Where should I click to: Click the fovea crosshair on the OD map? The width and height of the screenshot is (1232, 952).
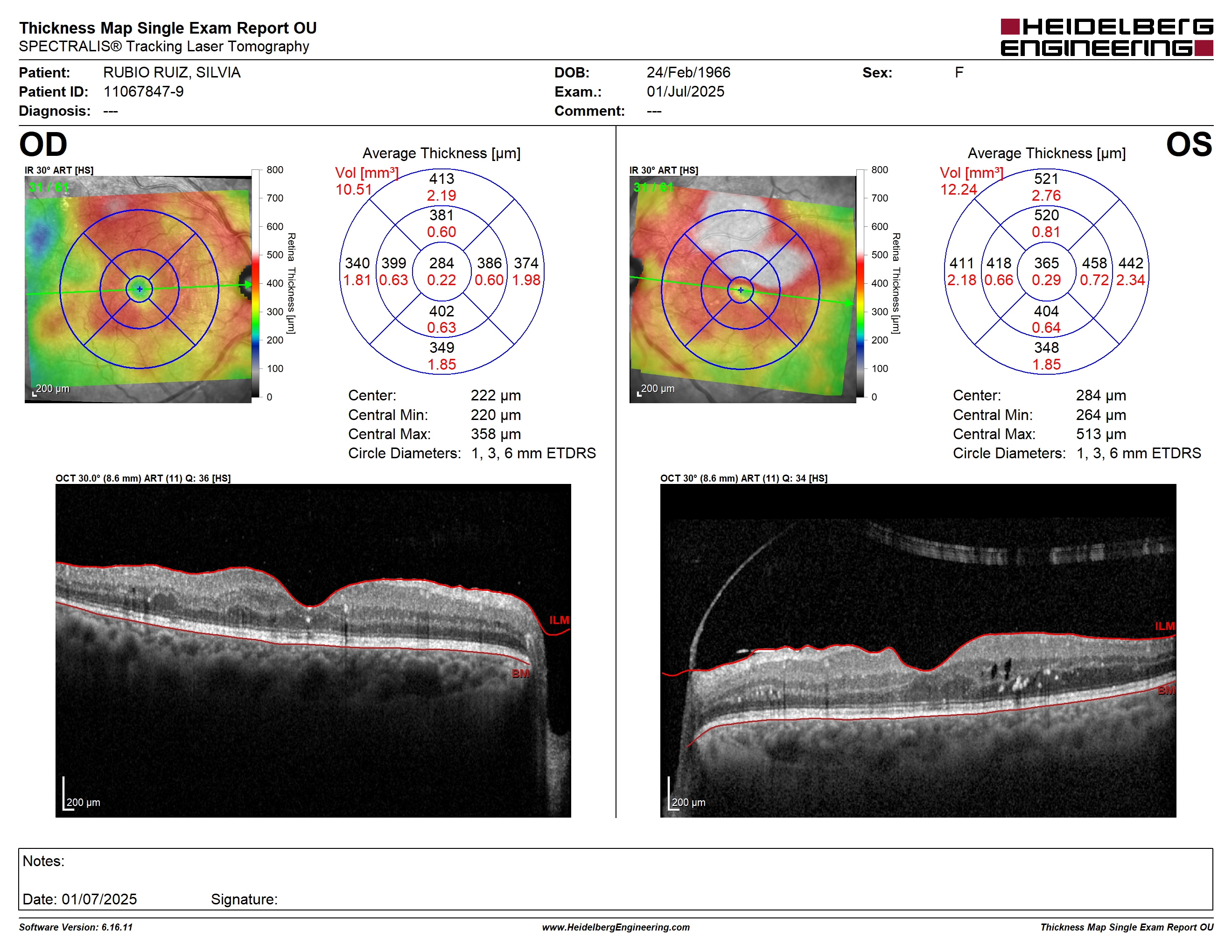(140, 289)
